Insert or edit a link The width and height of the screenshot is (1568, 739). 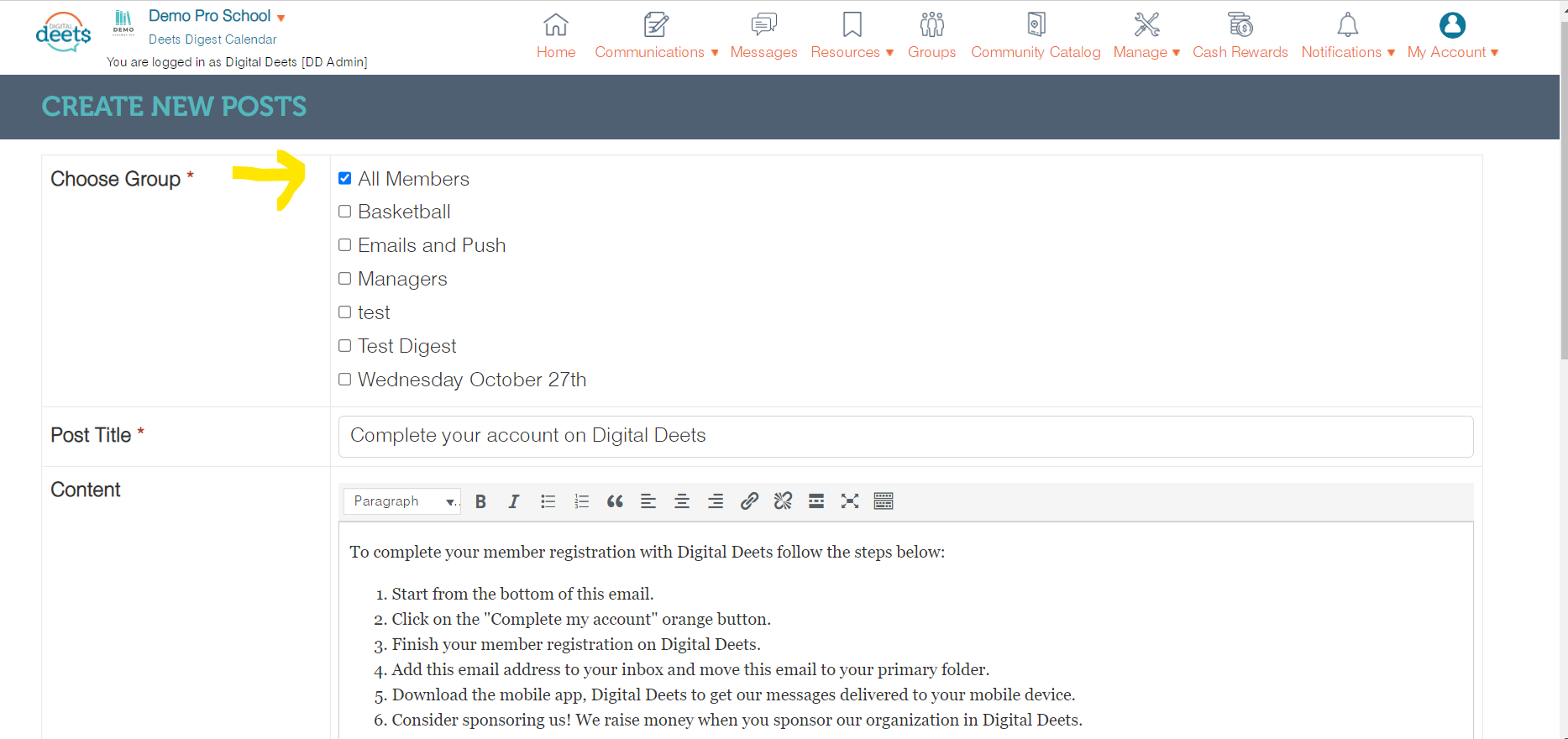pos(749,501)
